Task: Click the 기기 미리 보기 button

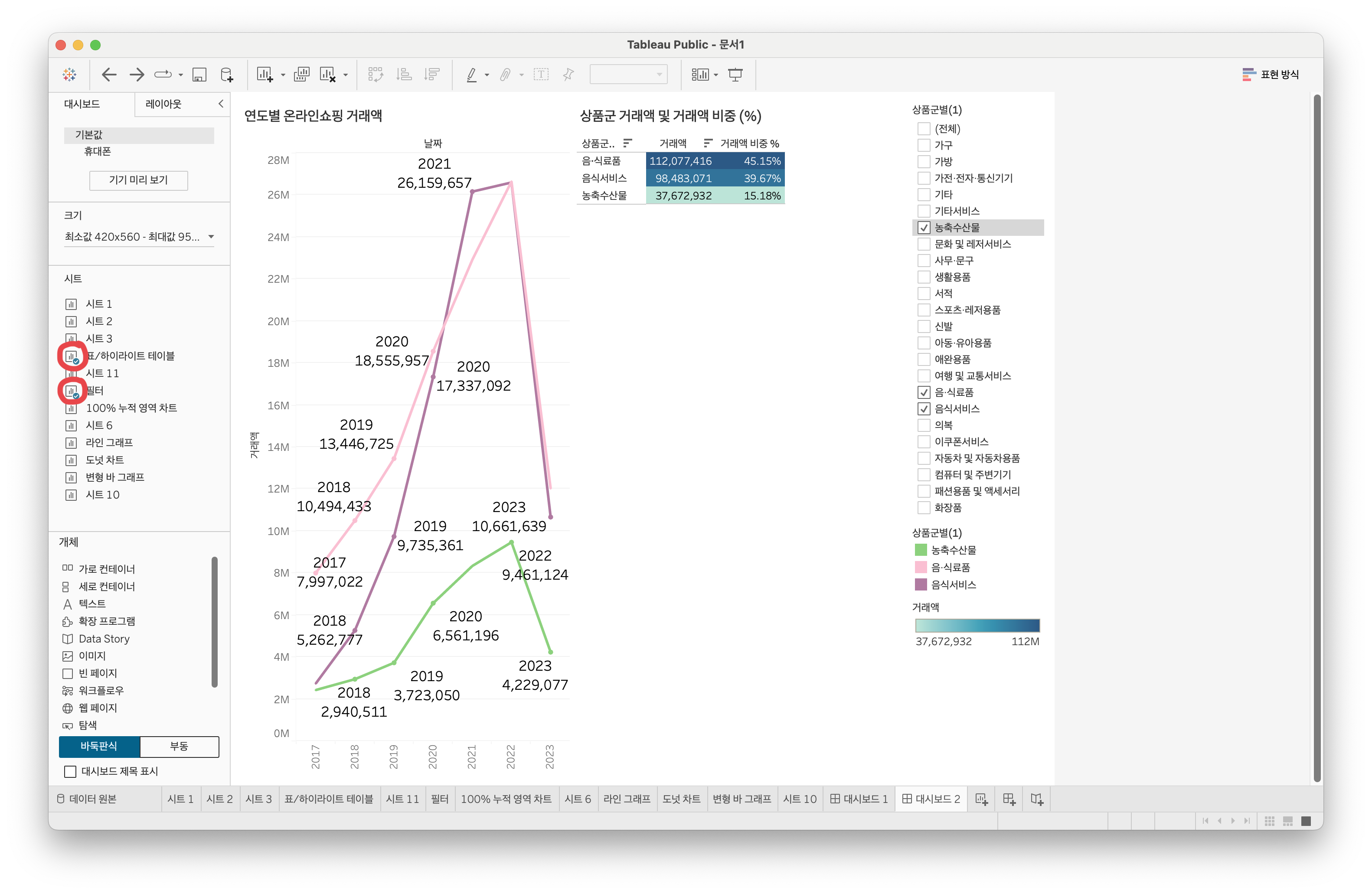Action: tap(138, 180)
